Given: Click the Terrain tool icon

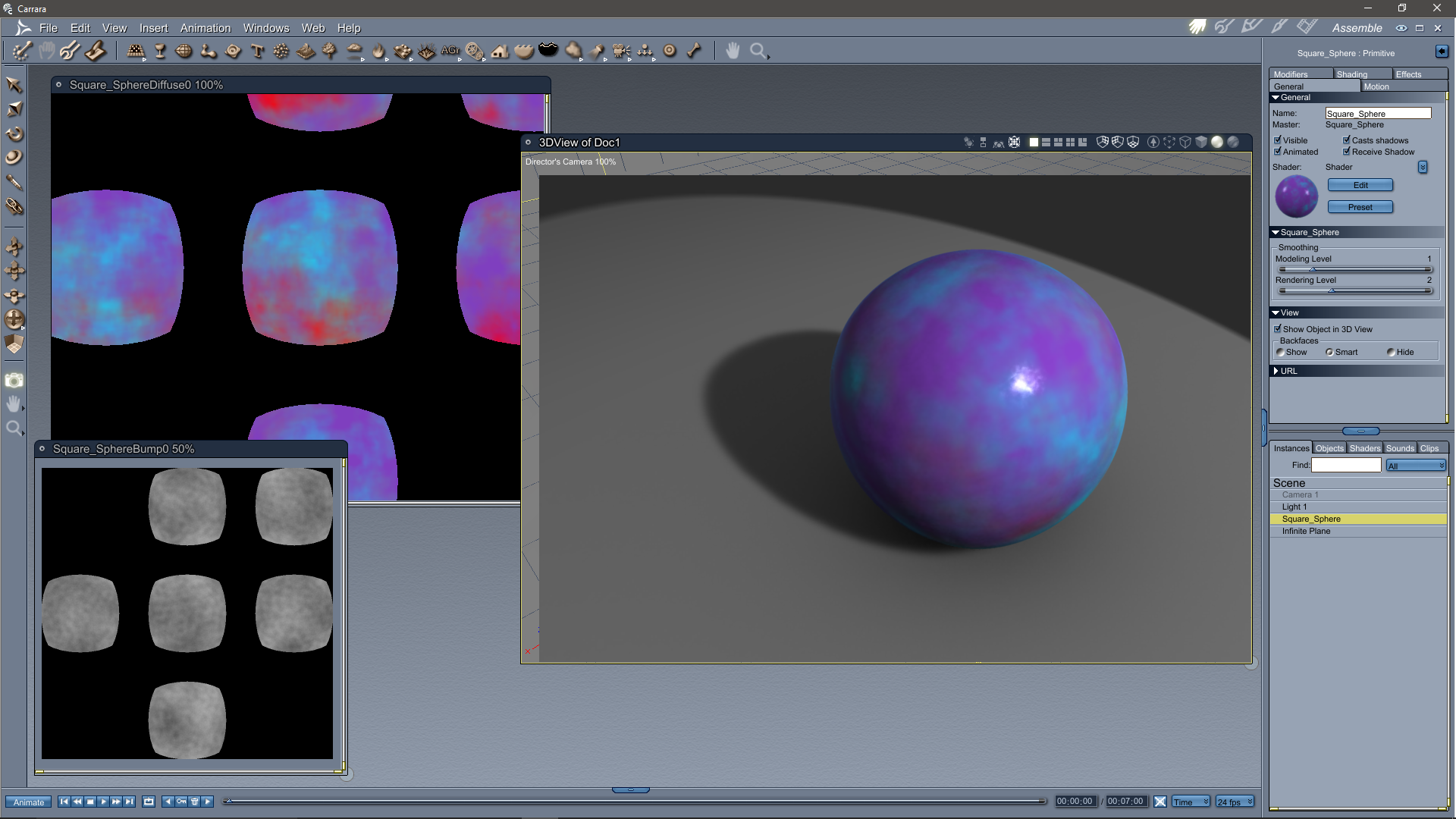Looking at the screenshot, I should point(306,51).
